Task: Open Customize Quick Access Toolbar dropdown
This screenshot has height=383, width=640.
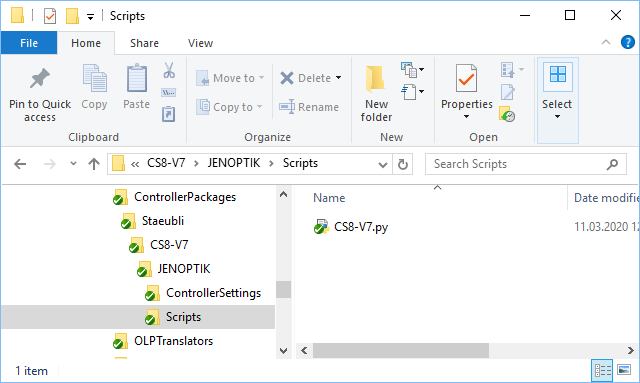Action: coord(90,16)
